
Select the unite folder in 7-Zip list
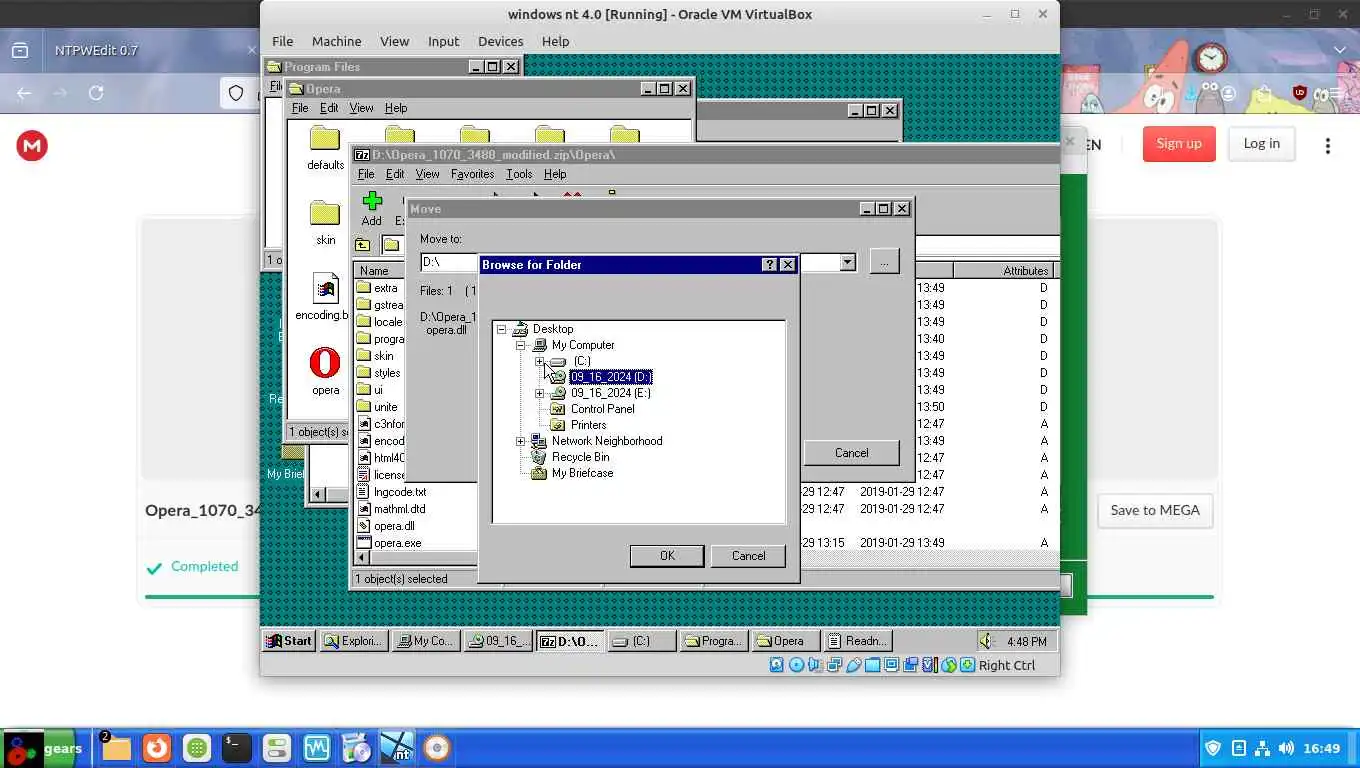point(385,407)
